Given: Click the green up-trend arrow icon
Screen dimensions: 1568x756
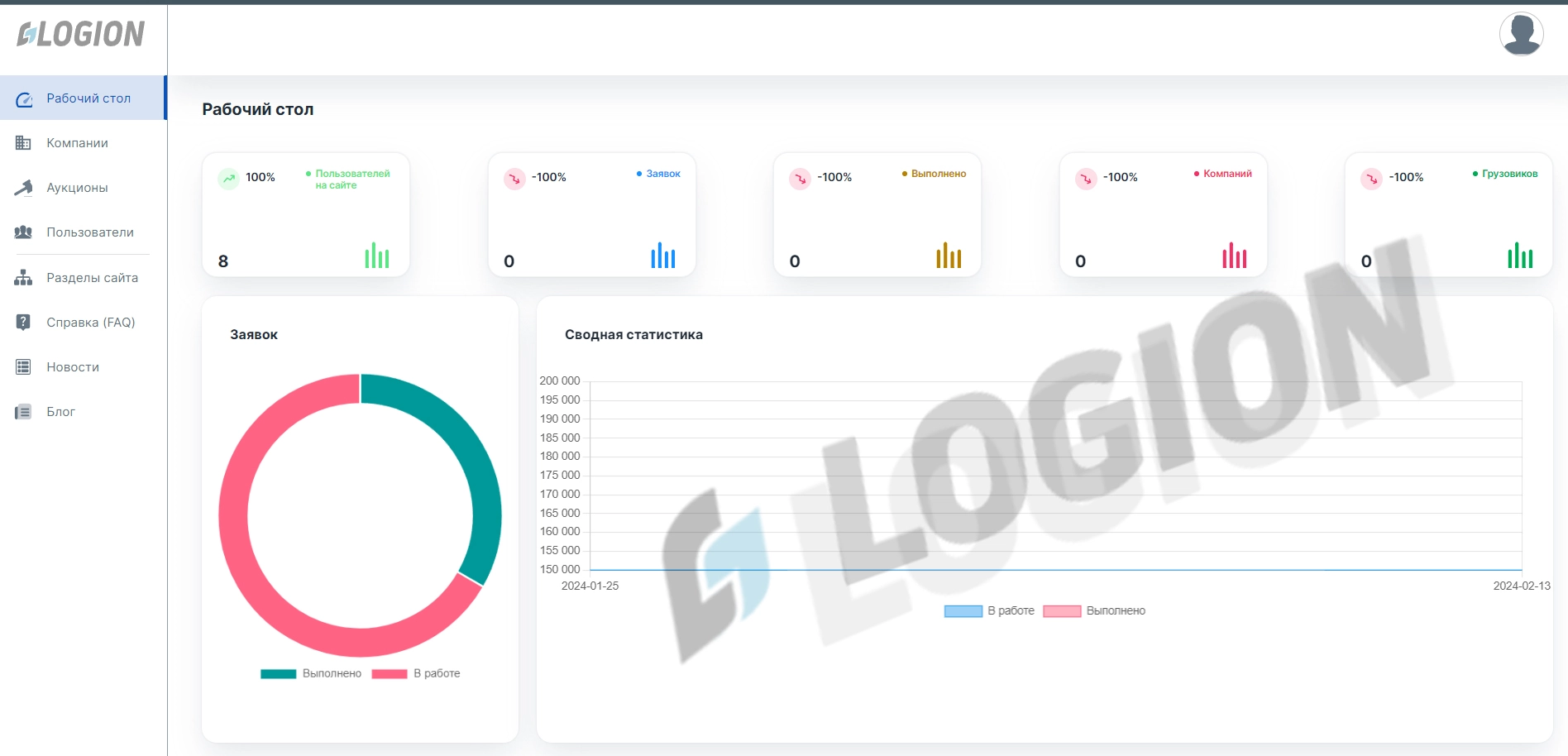Looking at the screenshot, I should 229,179.
